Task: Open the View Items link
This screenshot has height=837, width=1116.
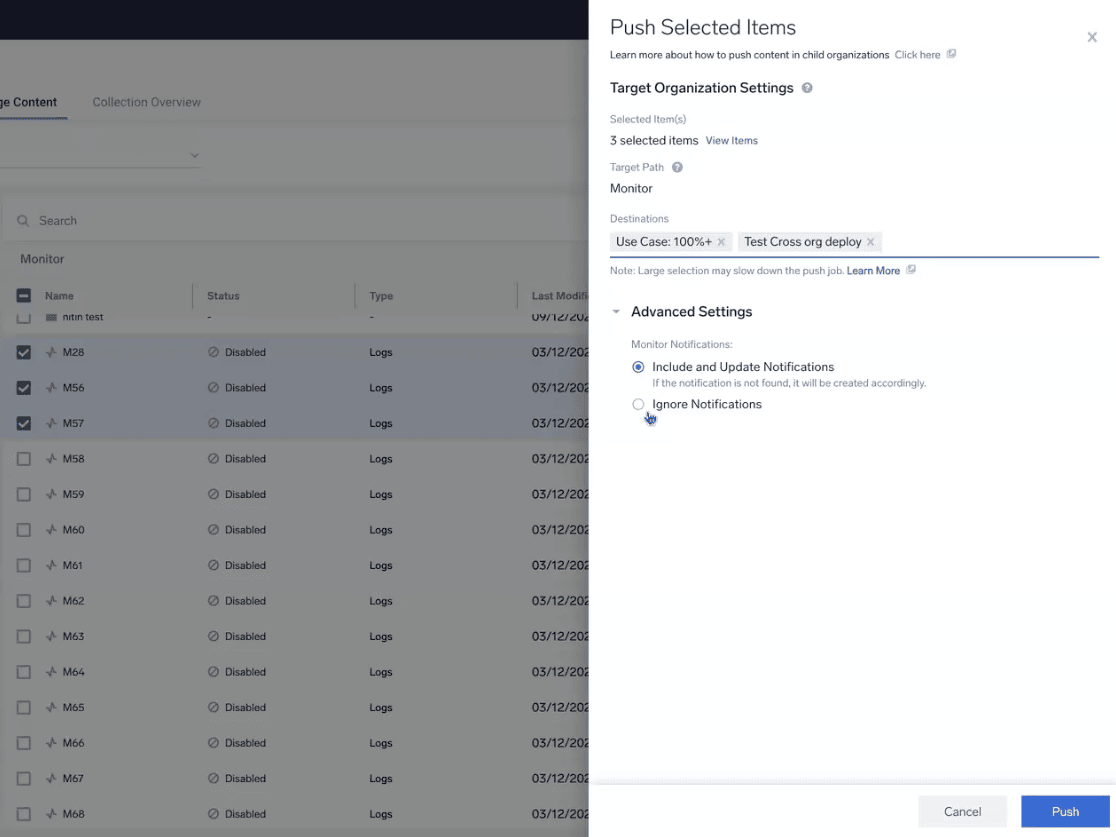Action: [731, 141]
